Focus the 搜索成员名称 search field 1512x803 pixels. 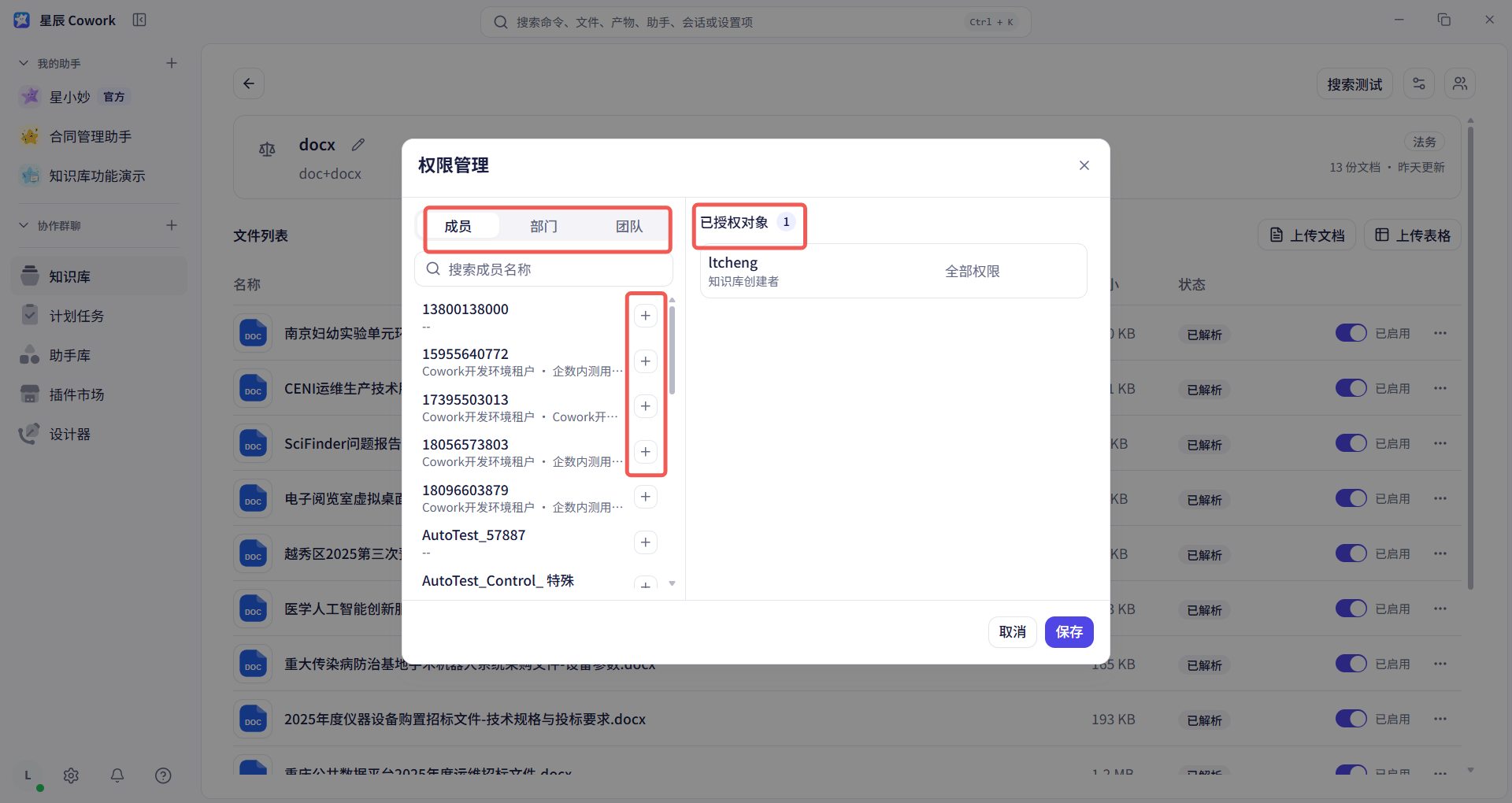[543, 269]
